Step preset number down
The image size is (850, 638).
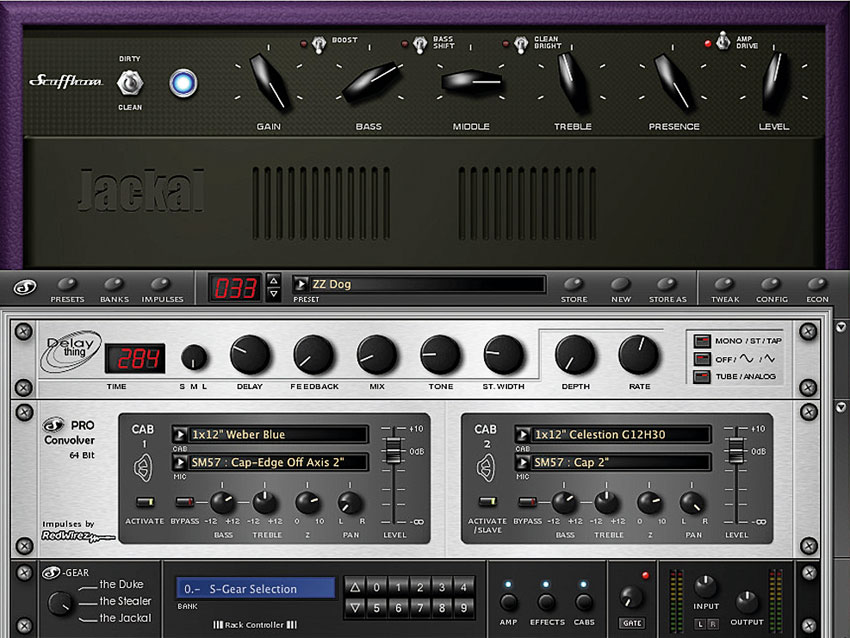pyautogui.click(x=274, y=294)
